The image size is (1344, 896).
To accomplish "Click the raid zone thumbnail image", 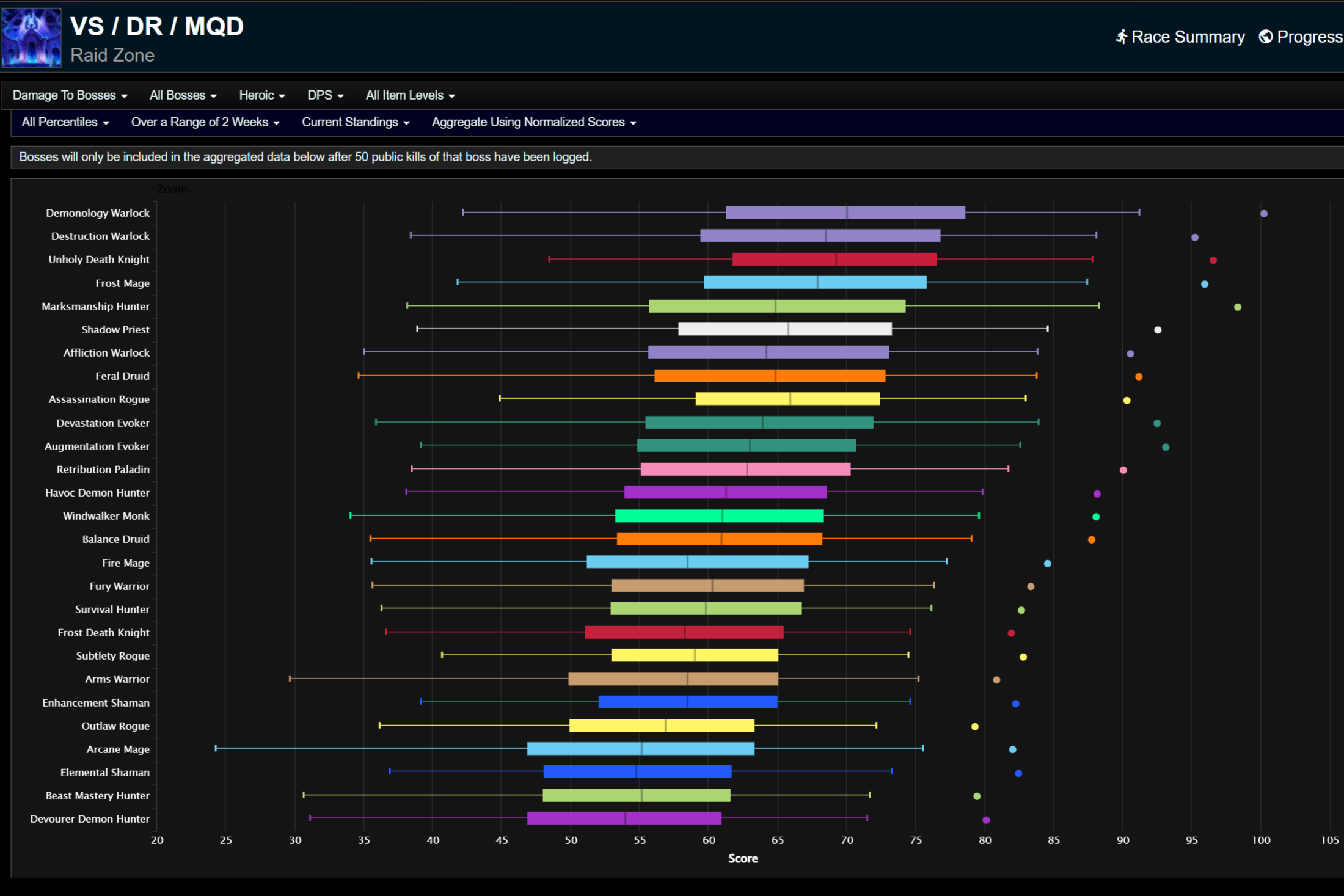I will [31, 37].
